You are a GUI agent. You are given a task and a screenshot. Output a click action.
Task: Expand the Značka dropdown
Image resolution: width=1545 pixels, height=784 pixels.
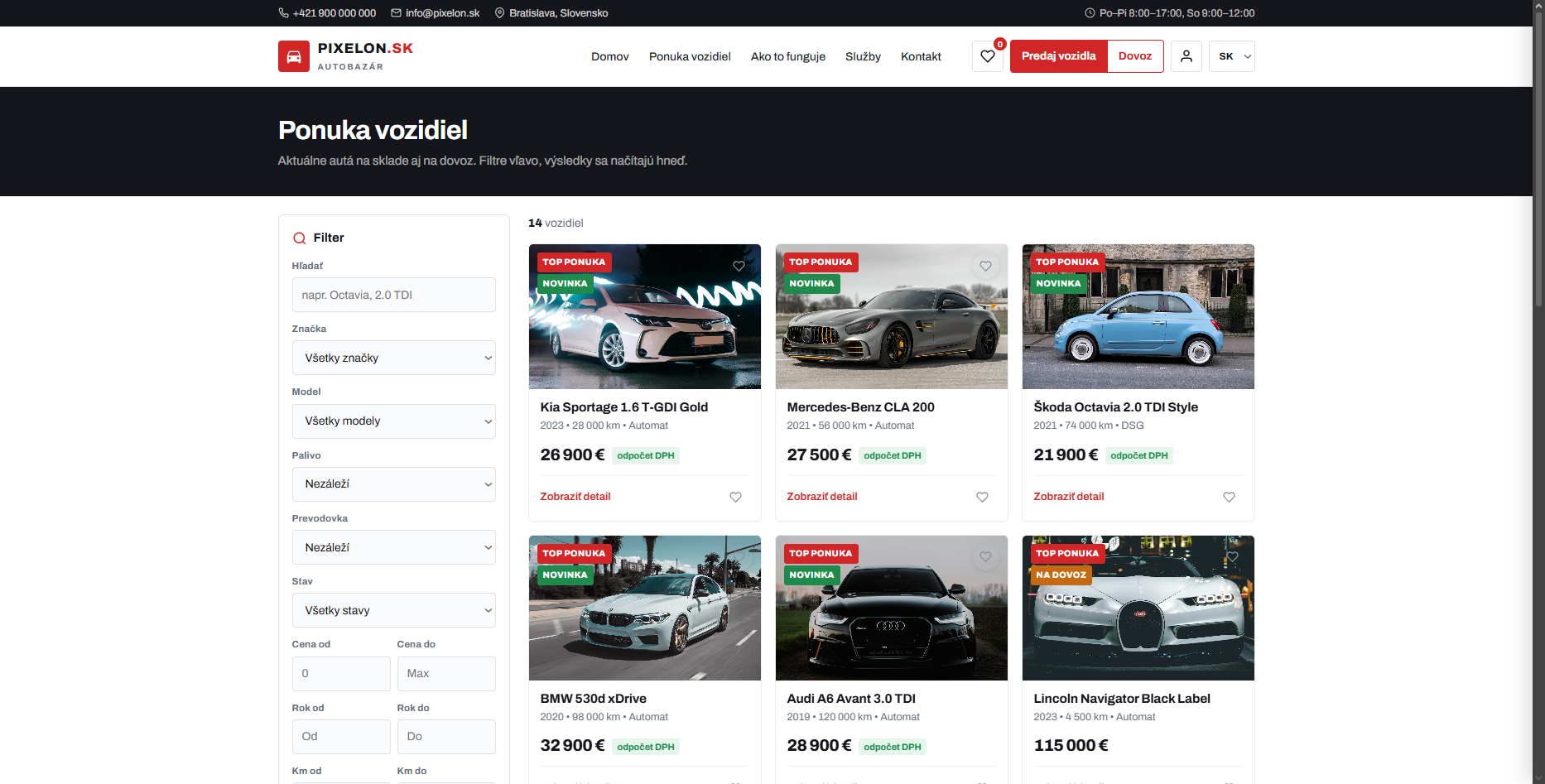[x=394, y=358]
